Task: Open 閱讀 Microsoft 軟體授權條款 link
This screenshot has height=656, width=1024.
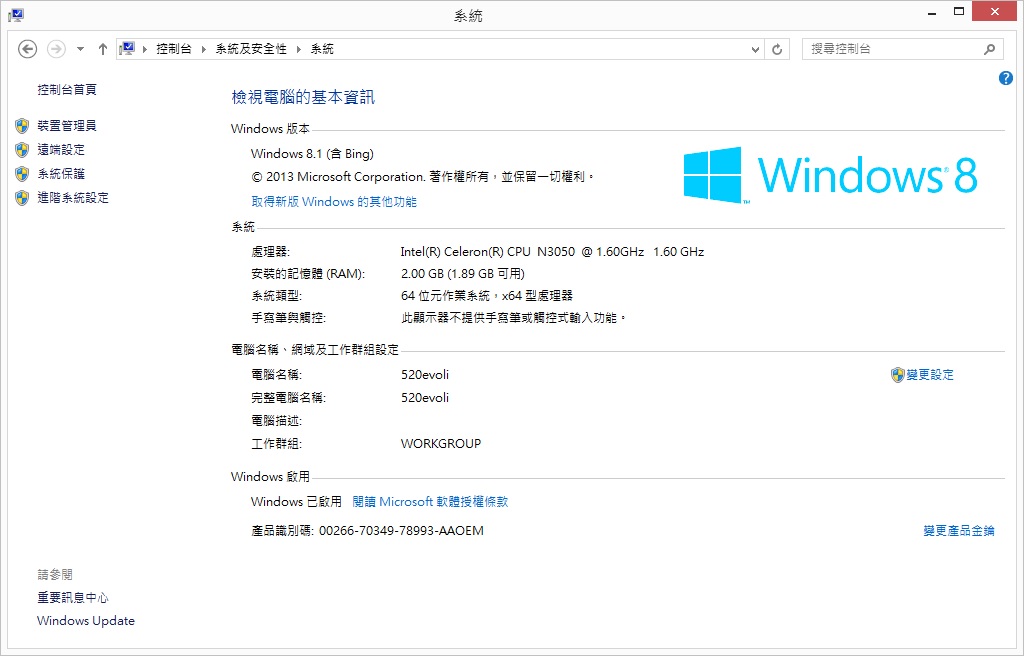Action: tap(430, 501)
